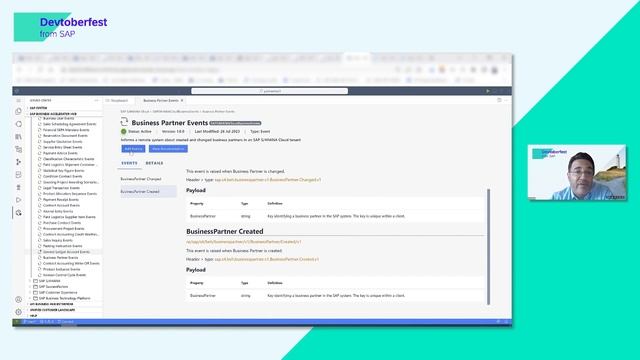Viewport: 640px width, 360px height.
Task: Open the editor more actions ellipsis
Action: (506, 100)
